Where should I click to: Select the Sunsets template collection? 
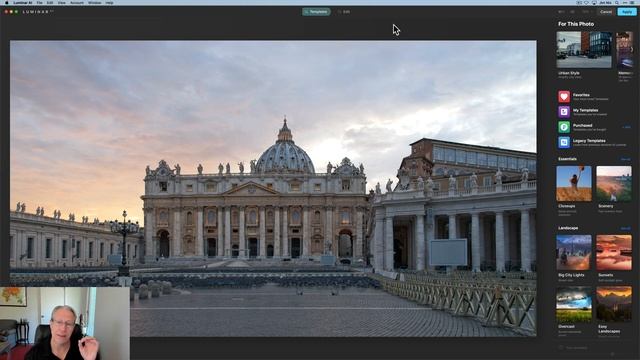(x=614, y=252)
